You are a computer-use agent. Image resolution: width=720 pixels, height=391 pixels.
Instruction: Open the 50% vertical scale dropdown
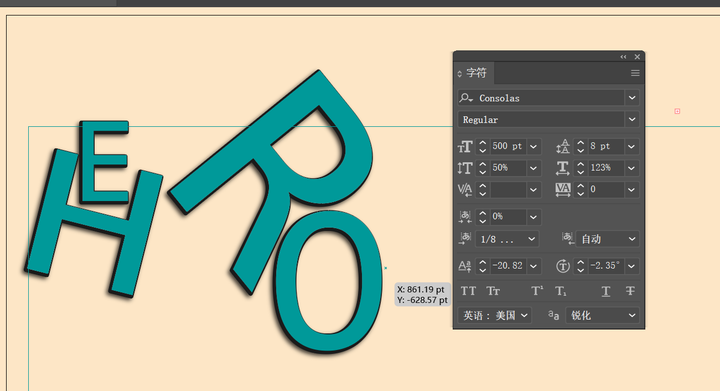pyautogui.click(x=534, y=168)
